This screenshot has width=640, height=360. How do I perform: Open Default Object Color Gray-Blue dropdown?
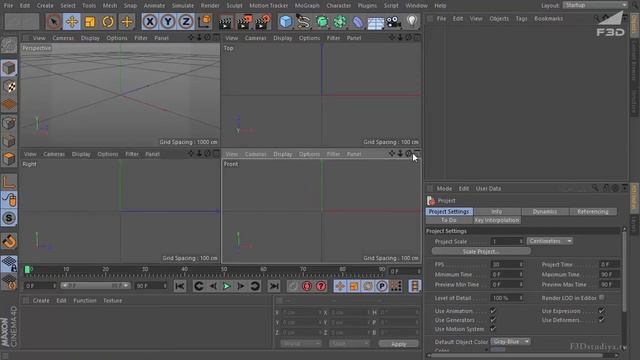(511, 342)
